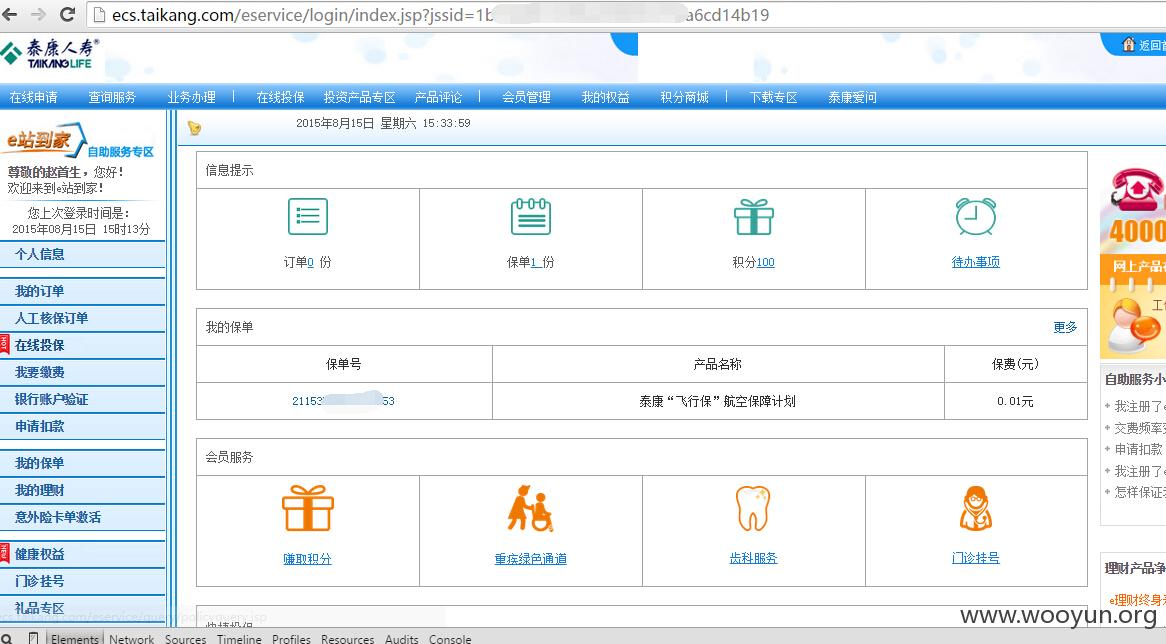Click the order list icon above 订单0份

coord(308,217)
